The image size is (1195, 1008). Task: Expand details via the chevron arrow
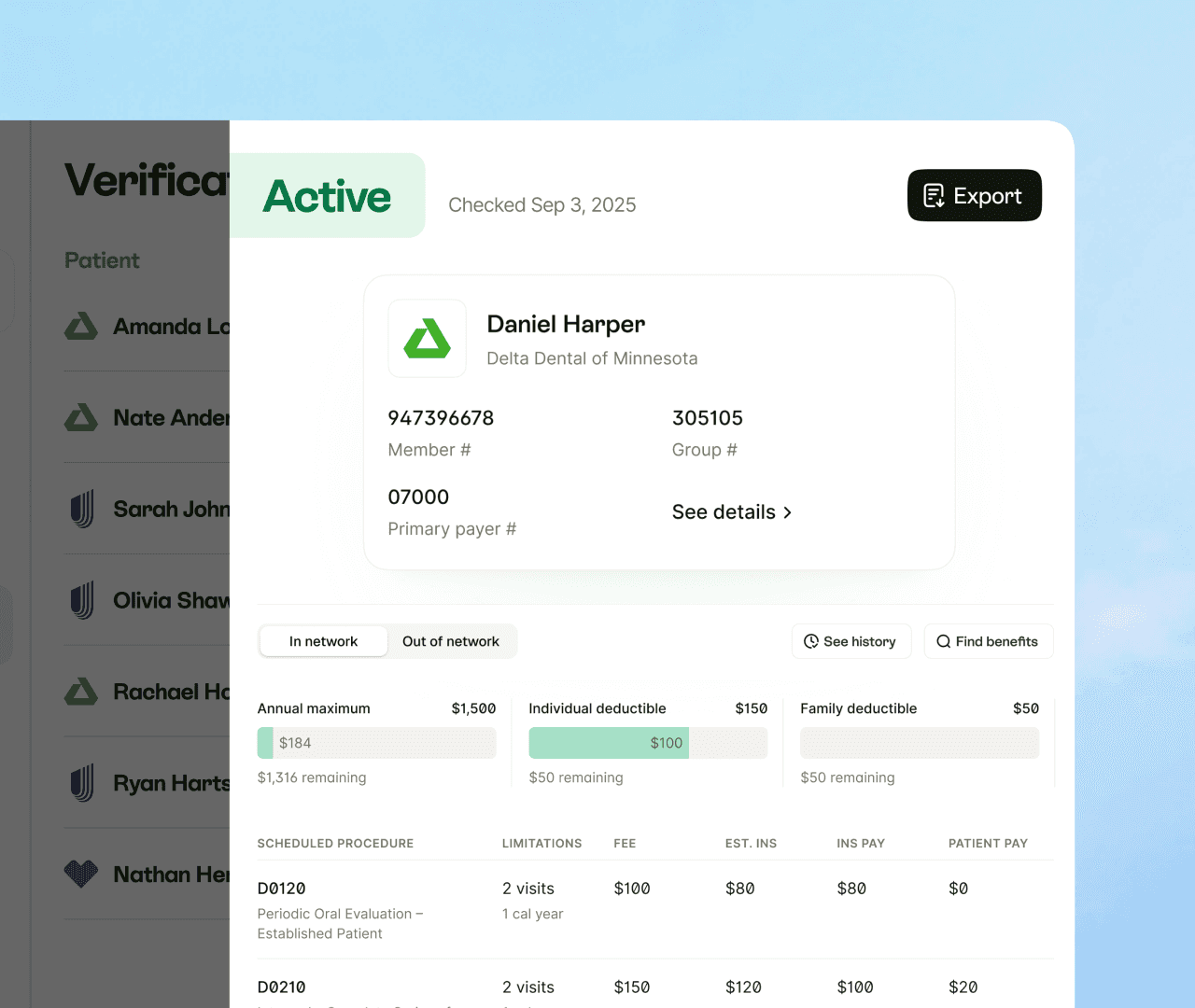click(x=787, y=512)
